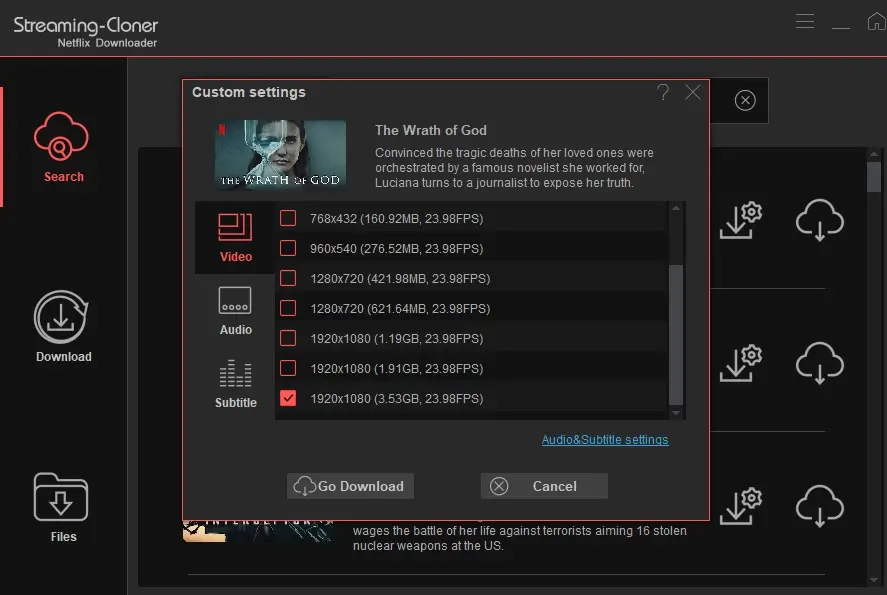Image resolution: width=887 pixels, height=595 pixels.
Task: Click the Cancel button
Action: click(x=544, y=486)
